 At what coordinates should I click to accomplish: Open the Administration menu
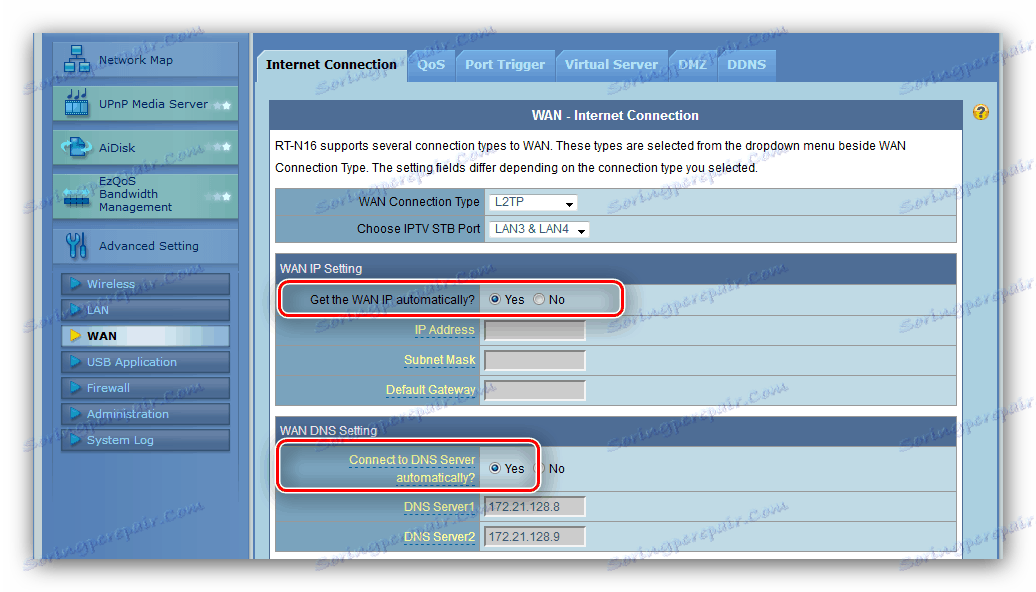(x=145, y=414)
